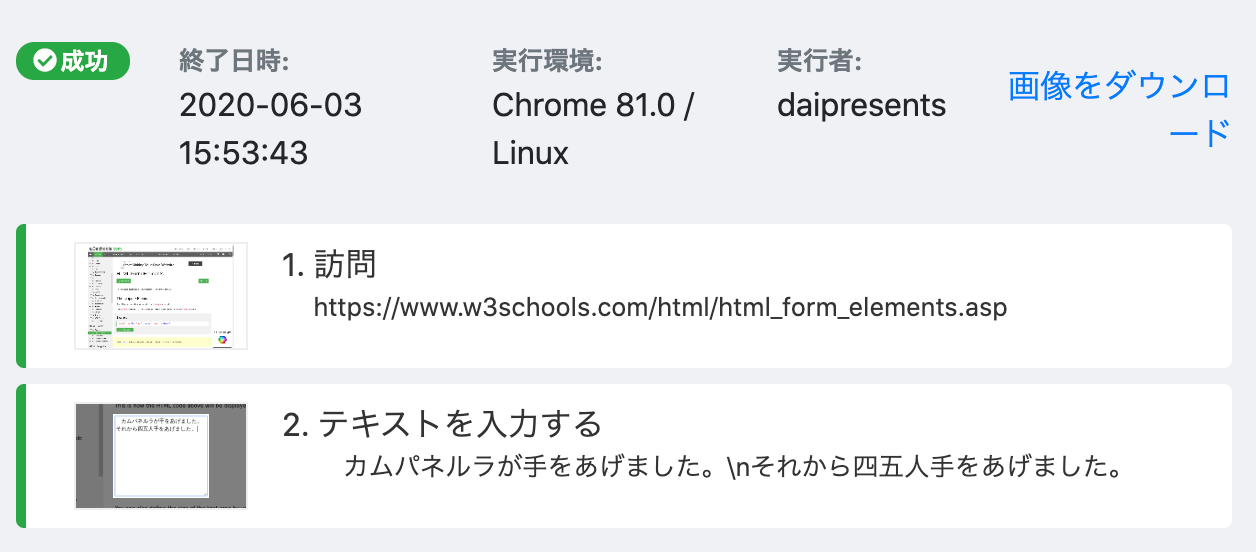
Task: Open the step 1 訪問 screenshot thumbnail
Action: pos(161,296)
